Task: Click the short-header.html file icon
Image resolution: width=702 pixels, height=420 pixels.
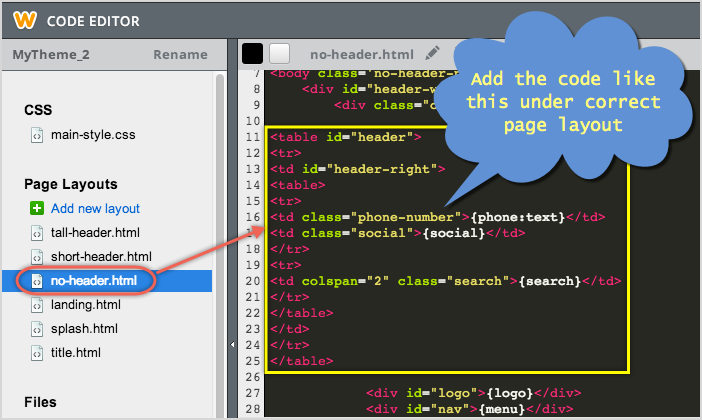Action: click(37, 256)
